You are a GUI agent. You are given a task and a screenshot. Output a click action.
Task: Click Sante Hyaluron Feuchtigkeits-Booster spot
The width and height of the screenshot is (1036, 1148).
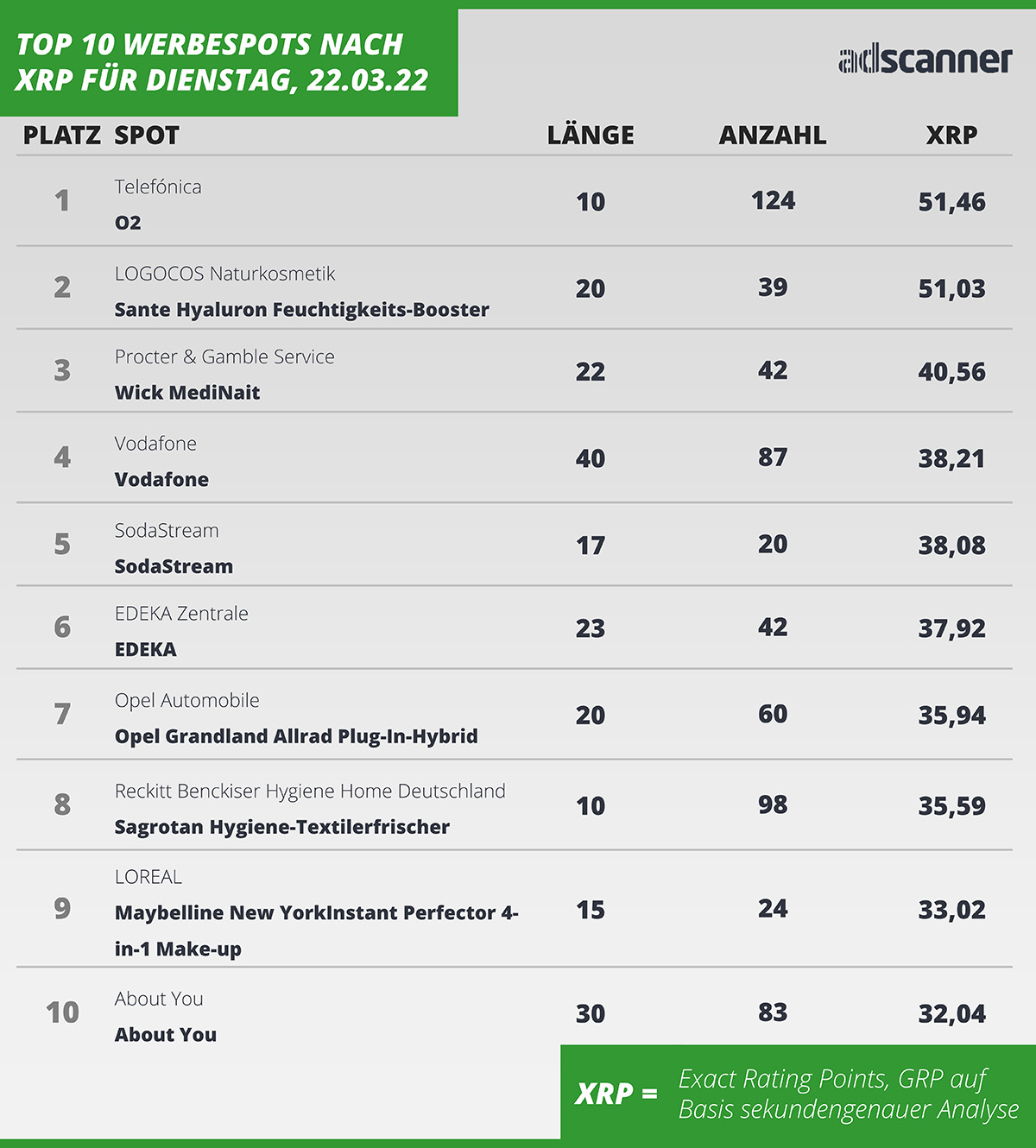coord(301,310)
